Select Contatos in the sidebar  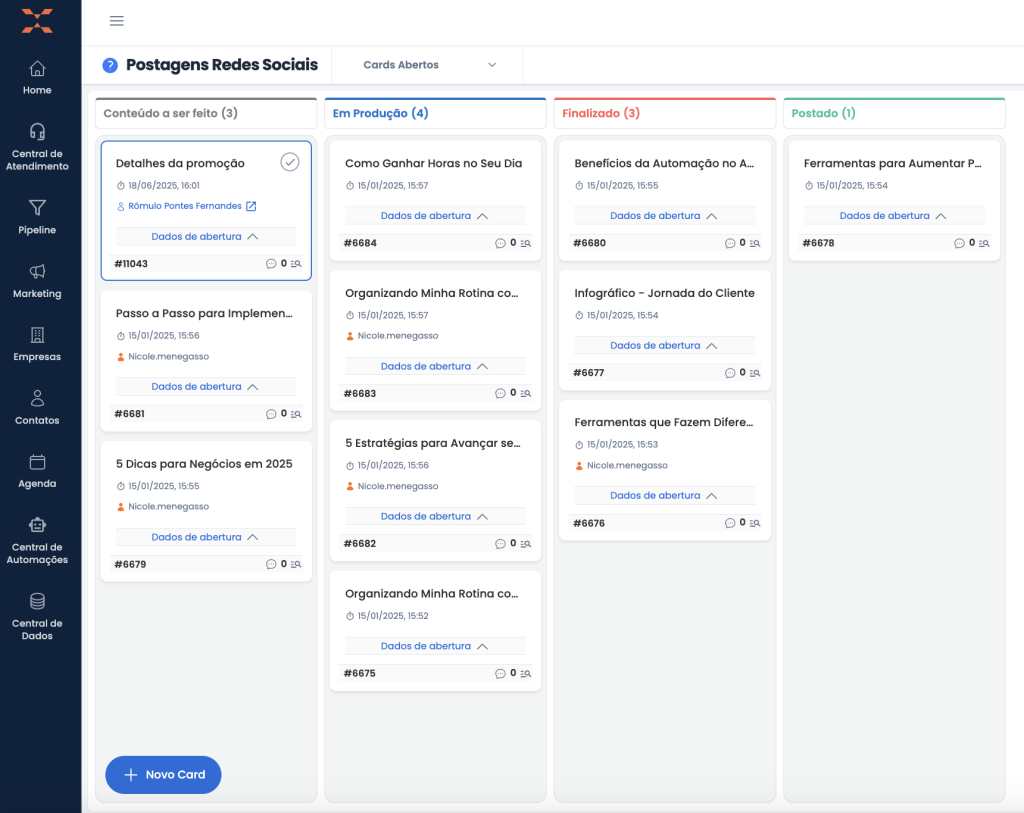37,407
